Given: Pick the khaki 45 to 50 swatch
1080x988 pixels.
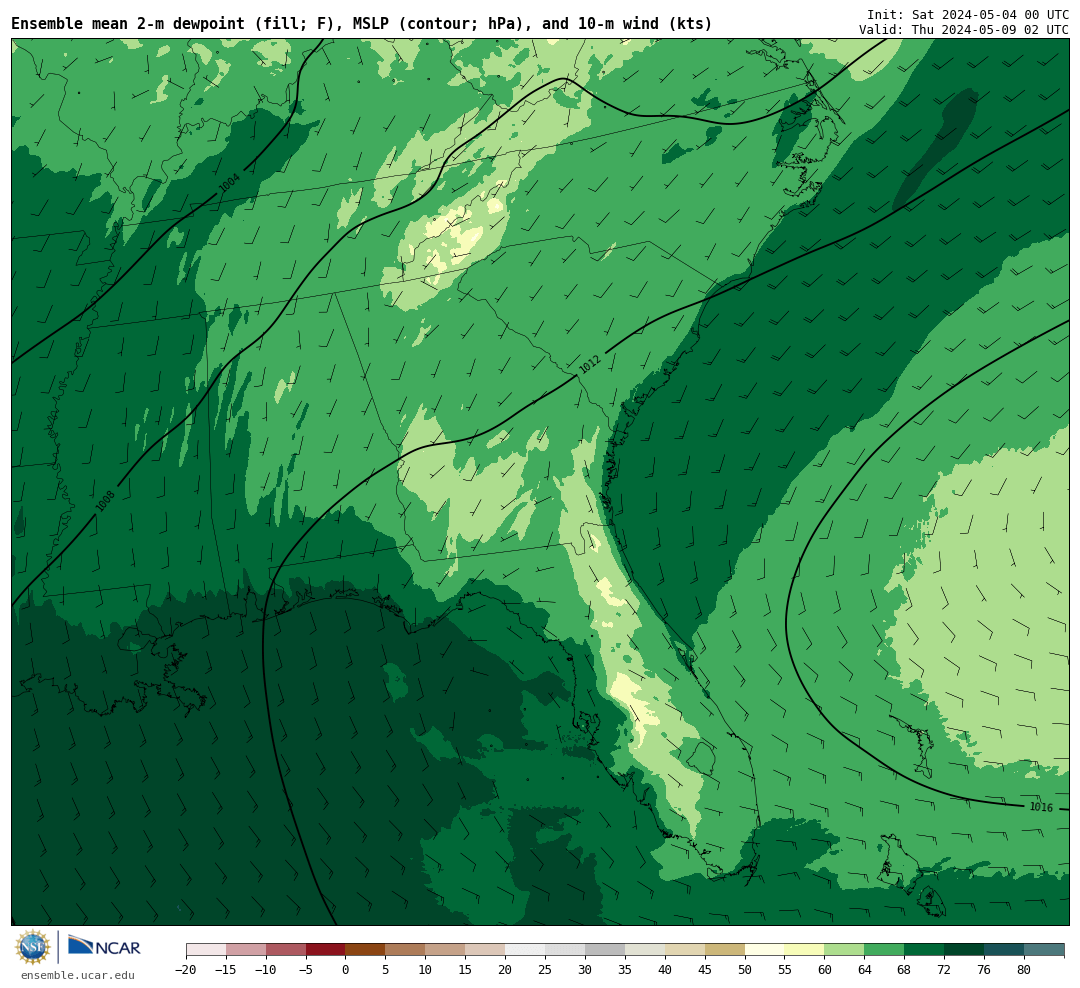Looking at the screenshot, I should coord(725,950).
